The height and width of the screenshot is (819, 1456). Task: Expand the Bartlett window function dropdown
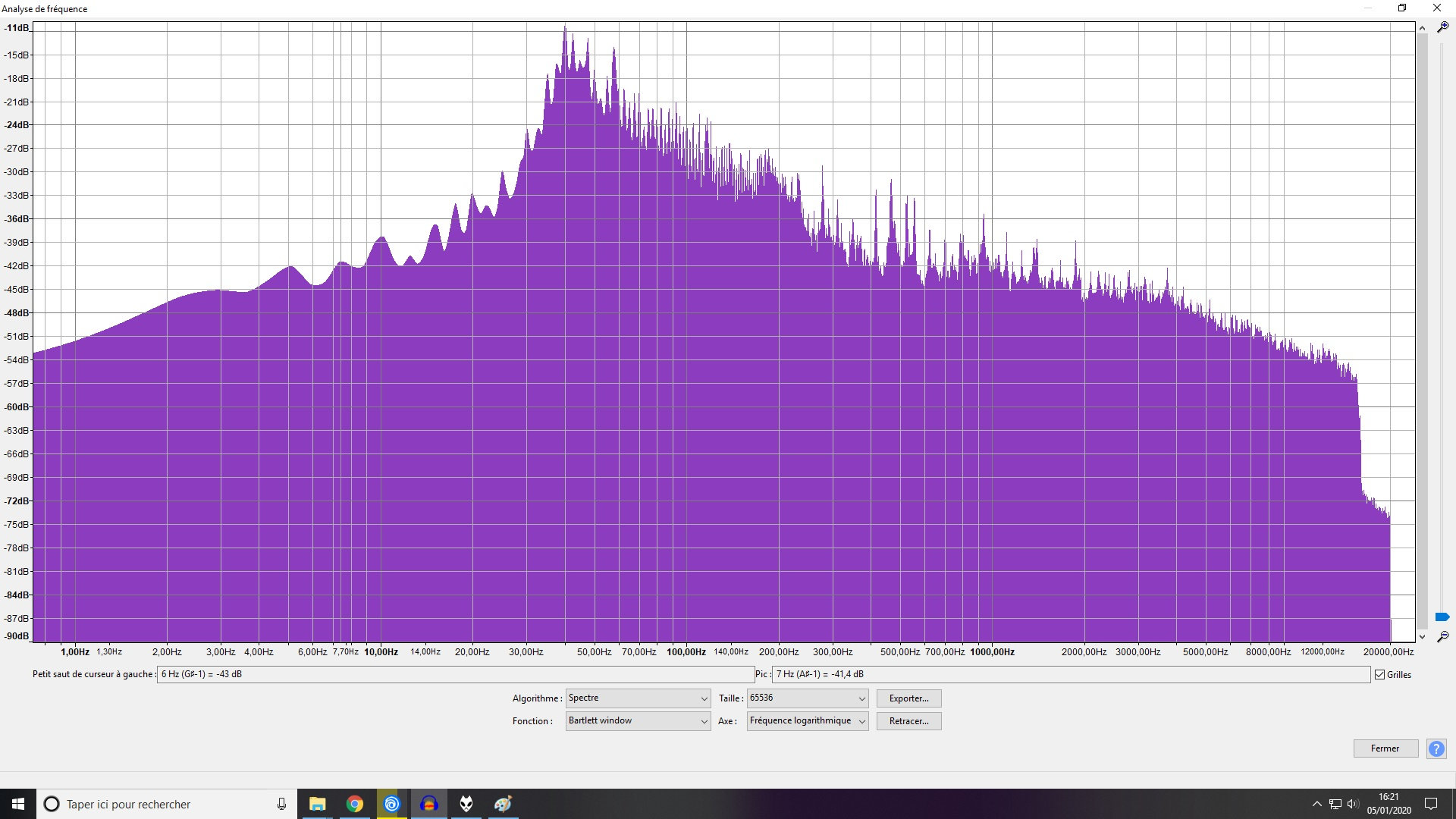pos(638,721)
